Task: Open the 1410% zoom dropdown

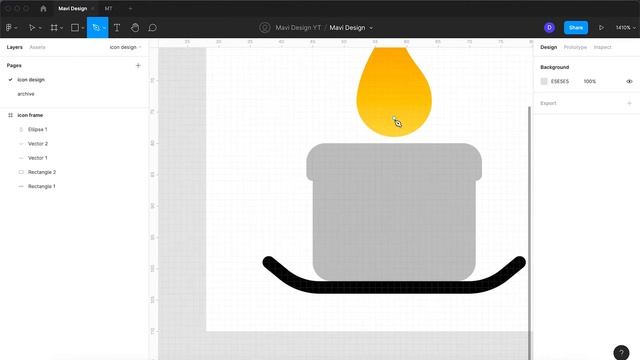Action: coord(625,28)
